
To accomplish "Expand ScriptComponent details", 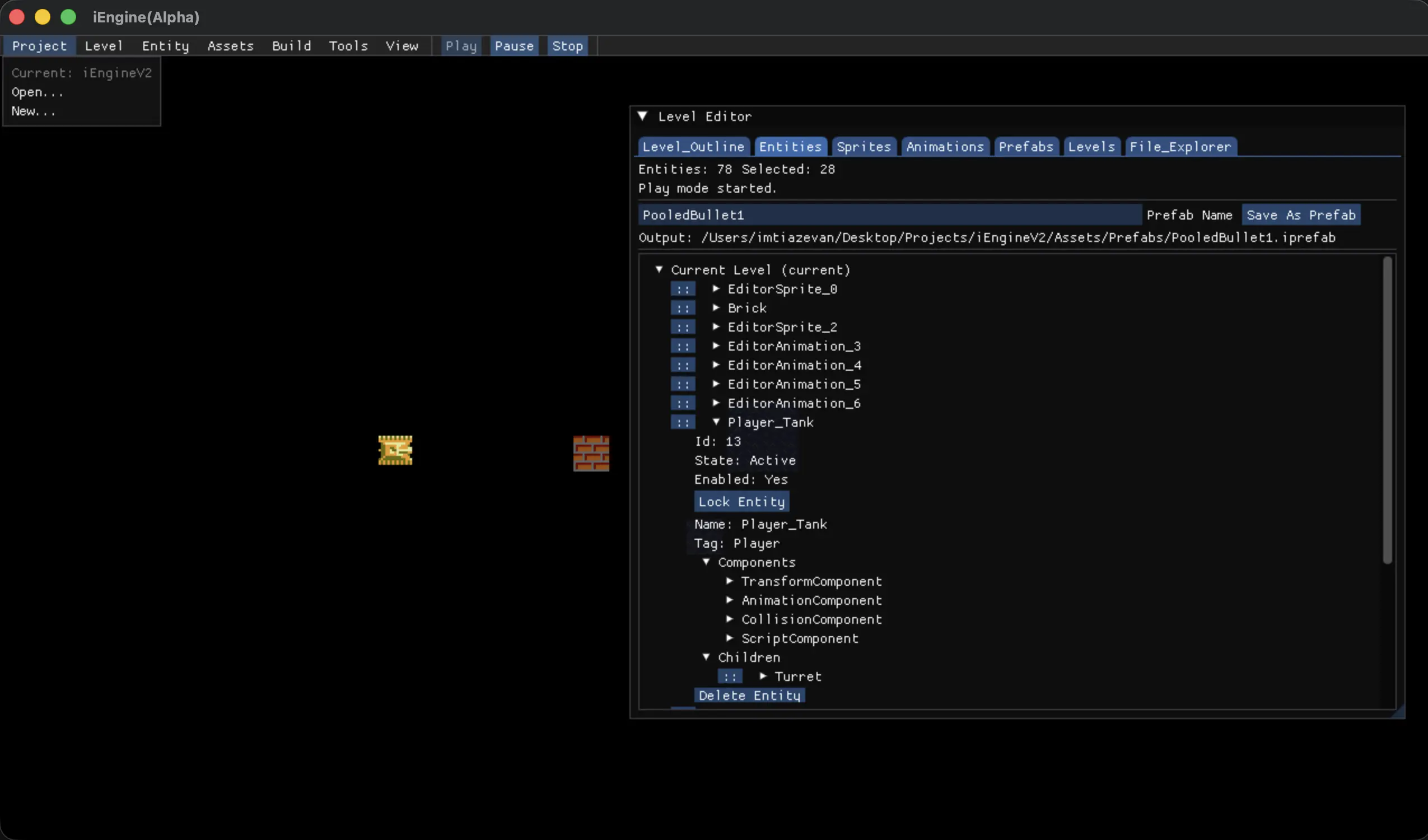I will [x=730, y=638].
